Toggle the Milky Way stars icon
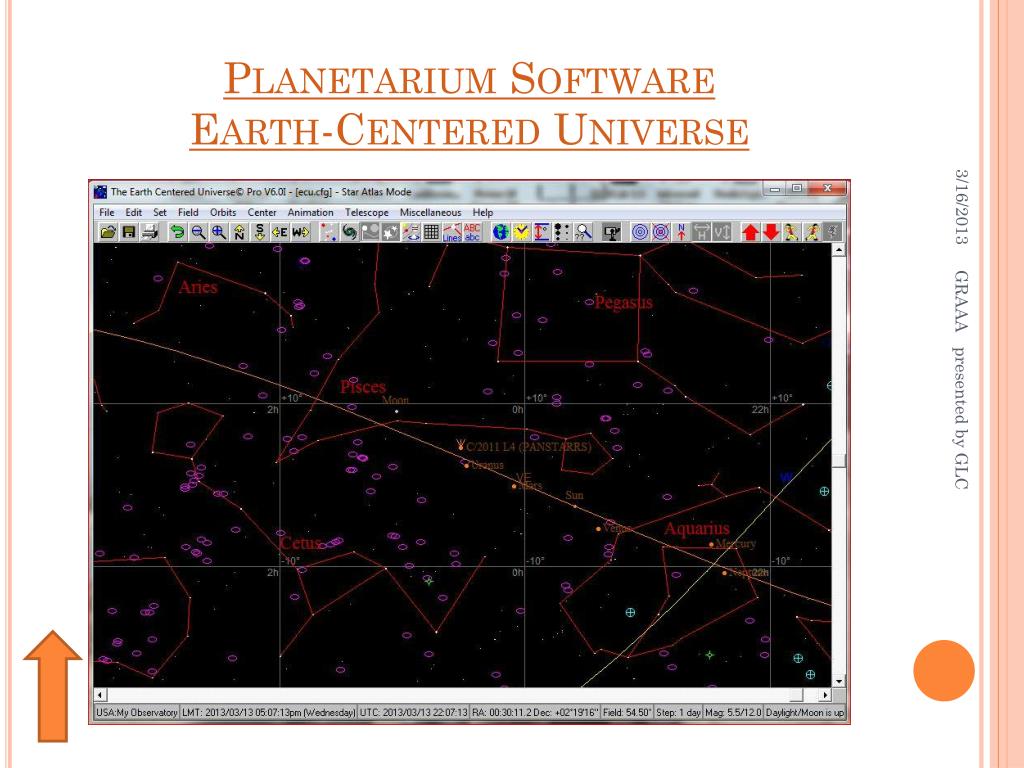Image resolution: width=1024 pixels, height=768 pixels. [x=391, y=232]
